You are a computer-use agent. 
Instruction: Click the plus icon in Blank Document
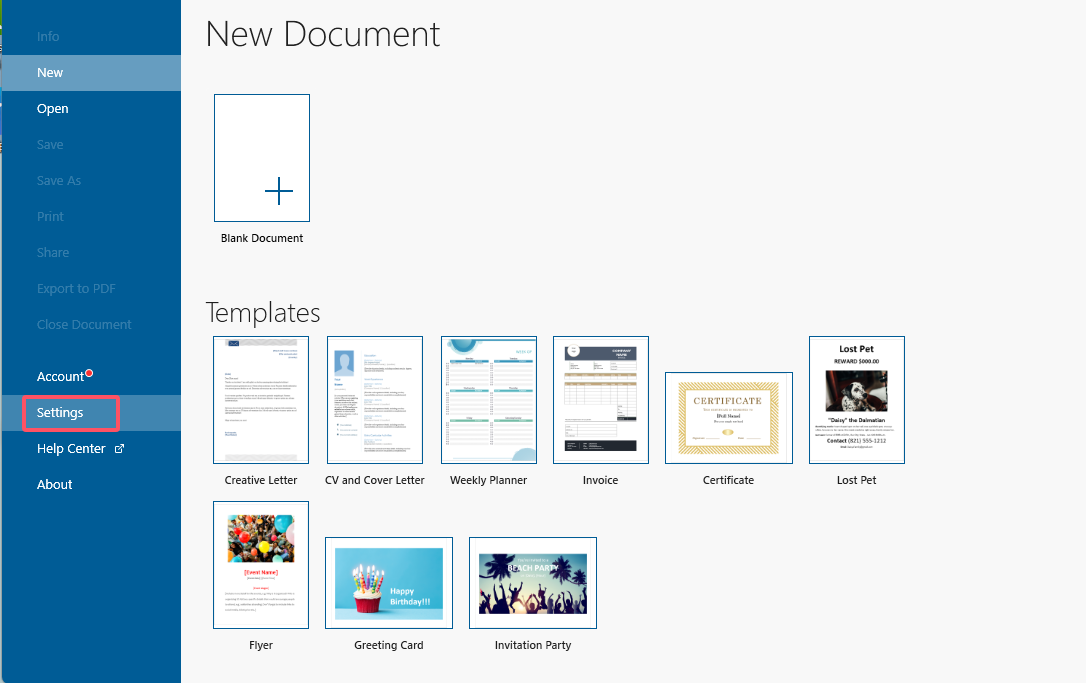pos(279,191)
